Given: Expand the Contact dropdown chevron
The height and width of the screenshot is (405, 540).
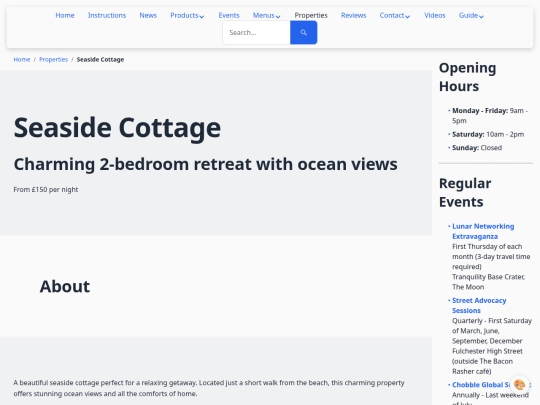Looking at the screenshot, I should point(407,16).
